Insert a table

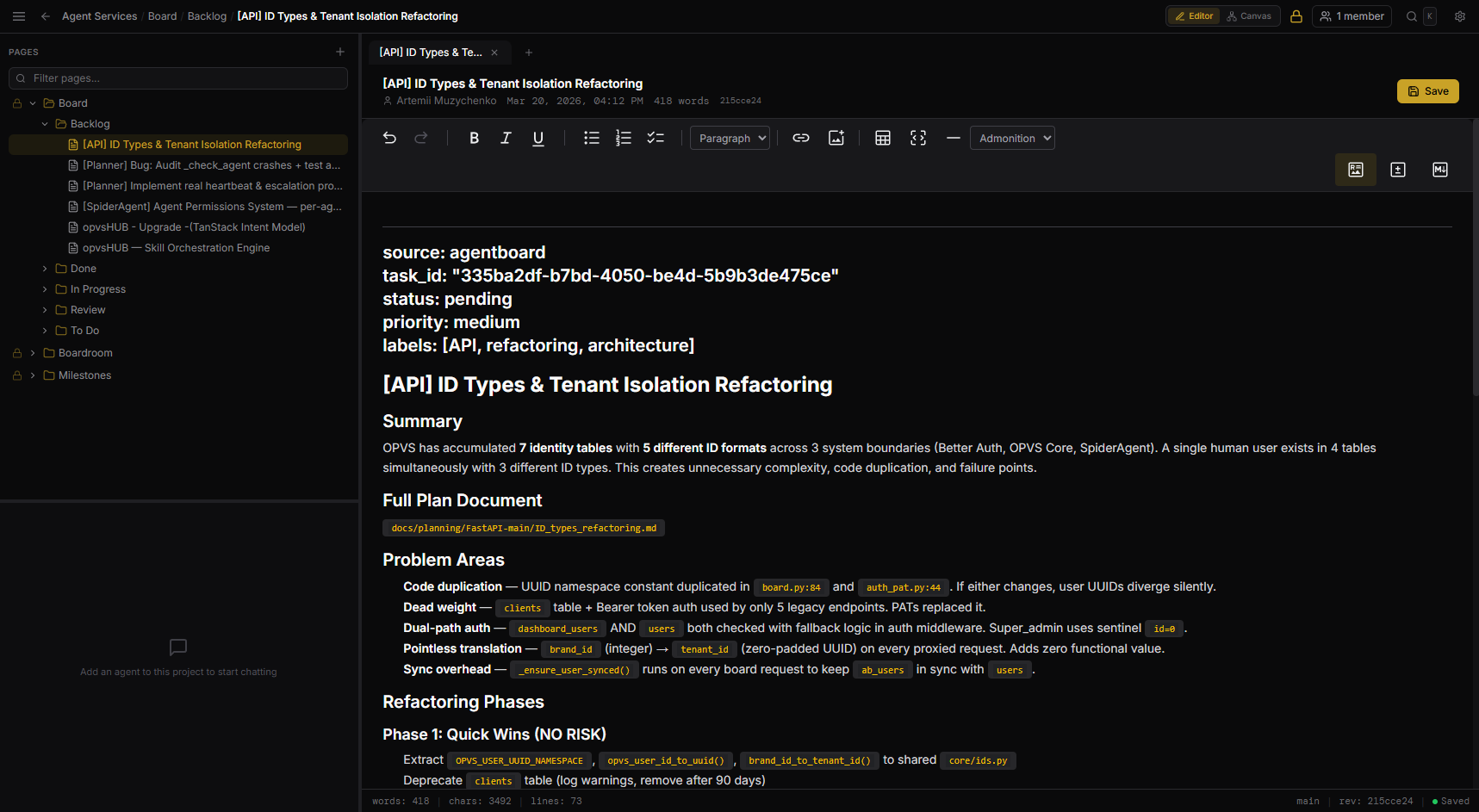(883, 138)
